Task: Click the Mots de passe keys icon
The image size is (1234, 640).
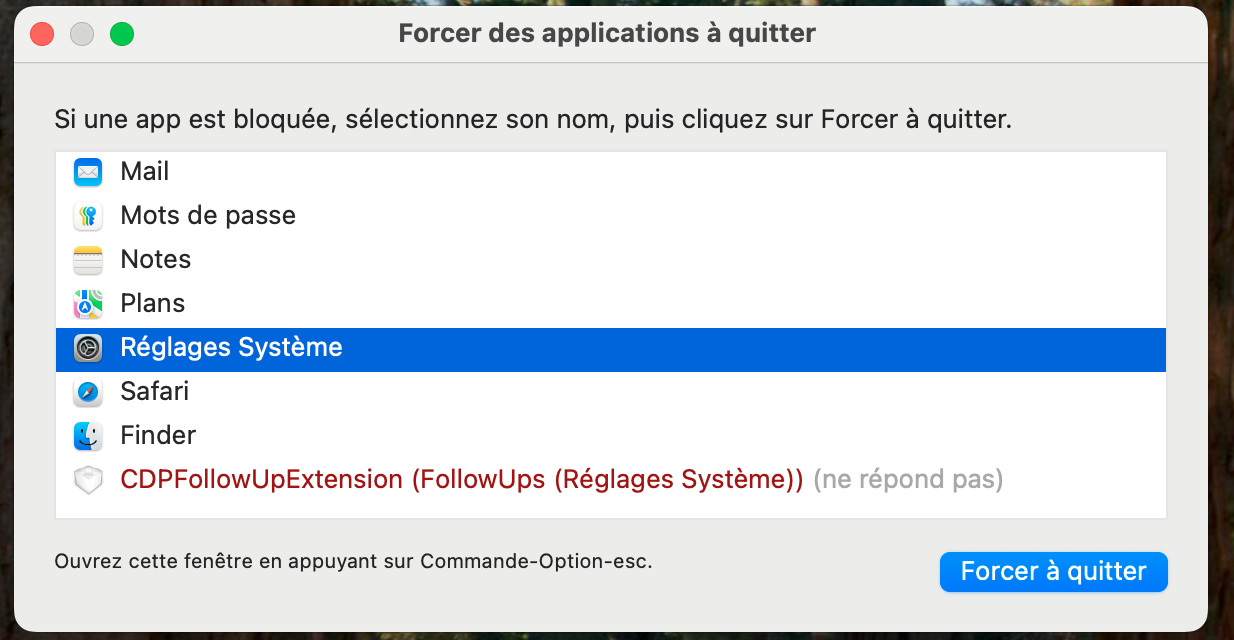Action: point(88,216)
